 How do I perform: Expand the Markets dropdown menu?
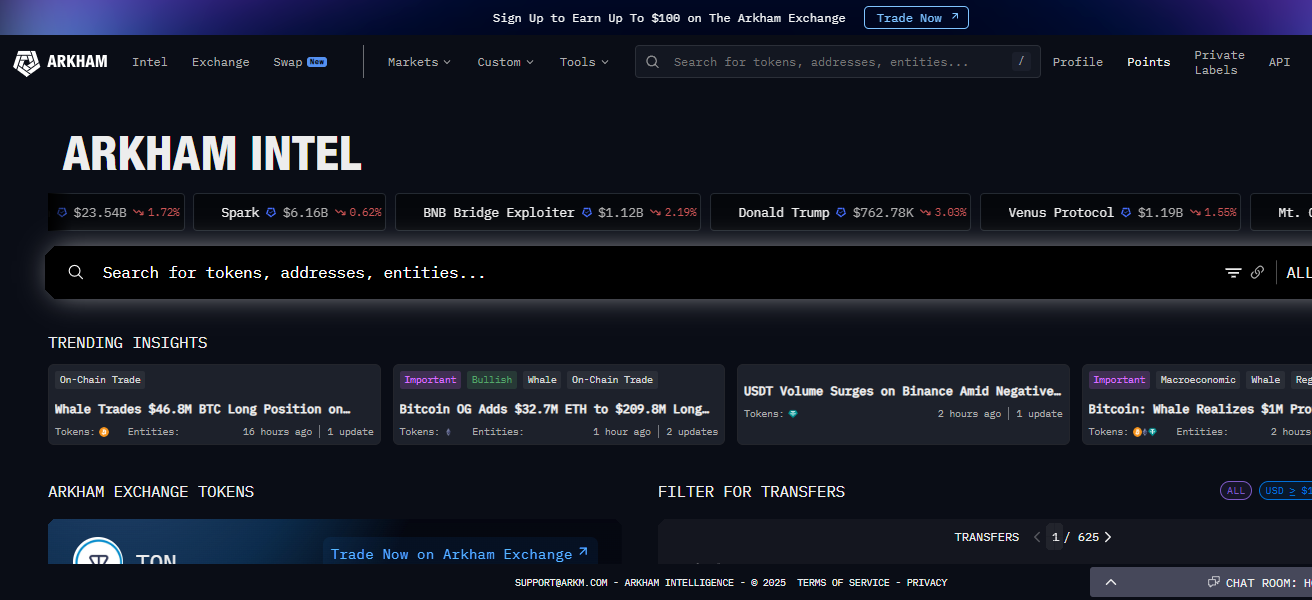point(419,62)
